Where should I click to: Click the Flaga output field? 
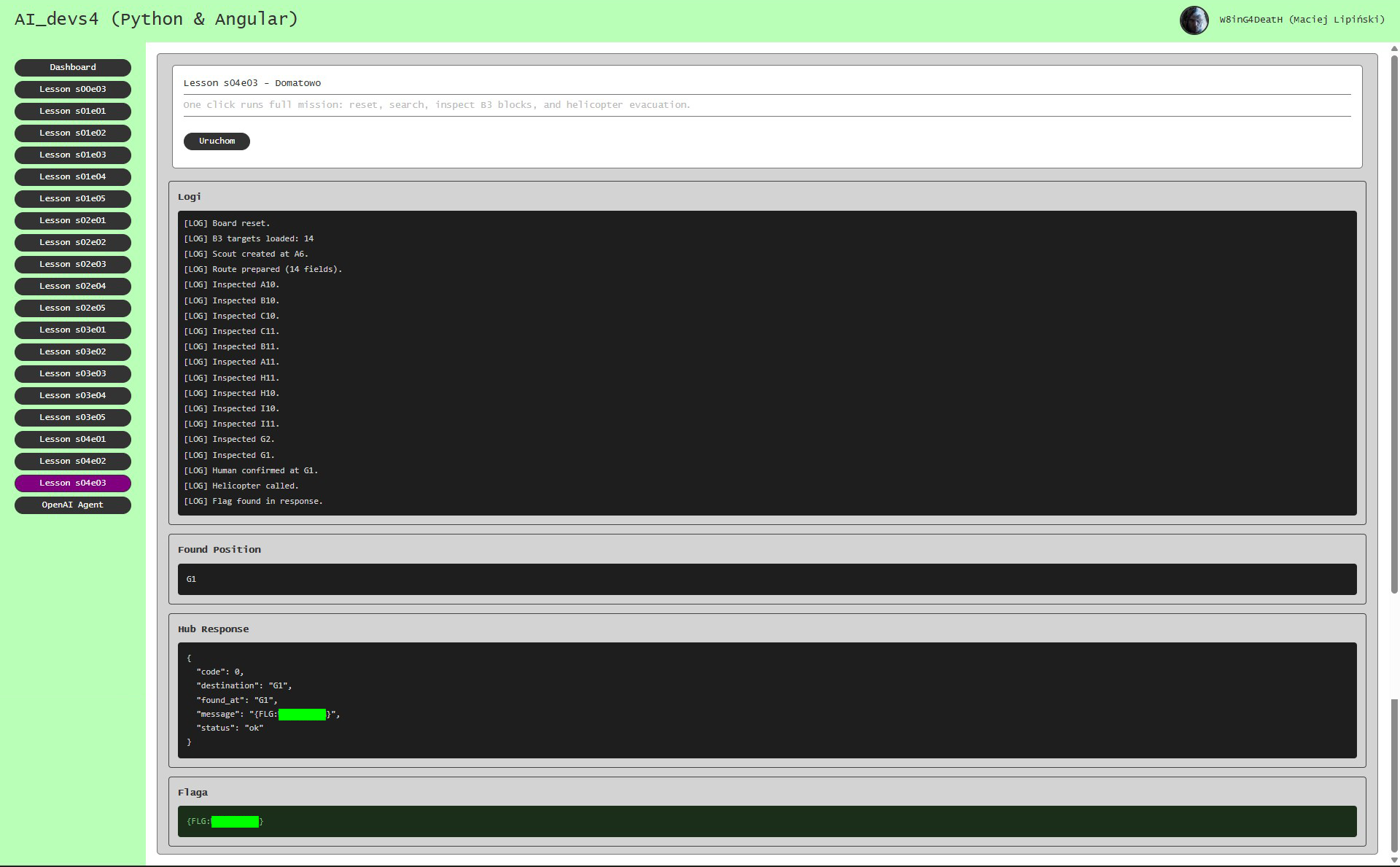tap(766, 821)
